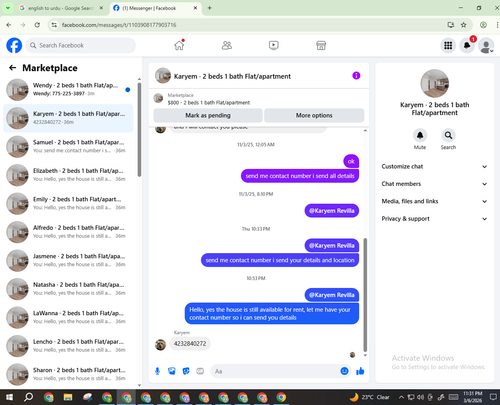The image size is (500, 405).
Task: Show hidden system tray icons
Action: click(401, 397)
